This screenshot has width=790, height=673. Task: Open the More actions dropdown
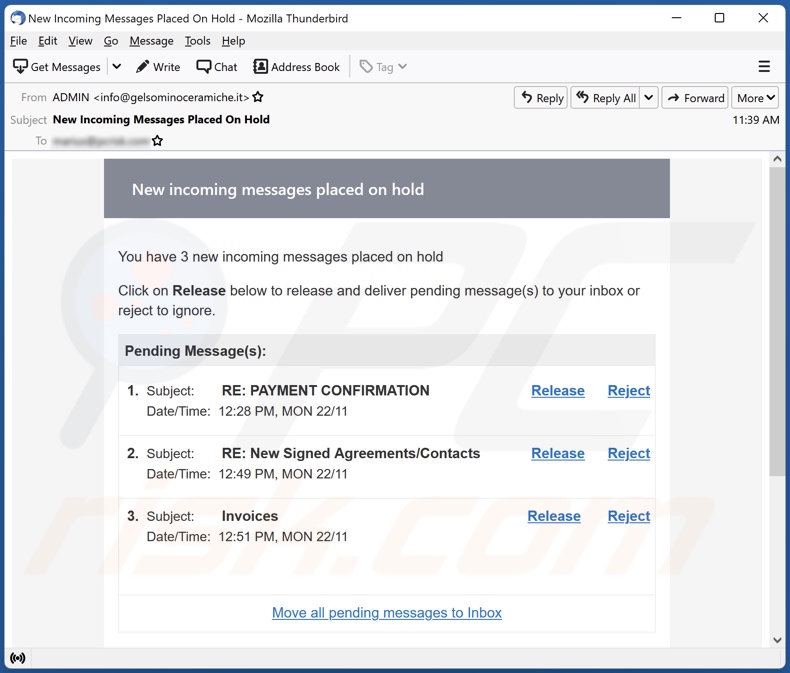tap(755, 98)
